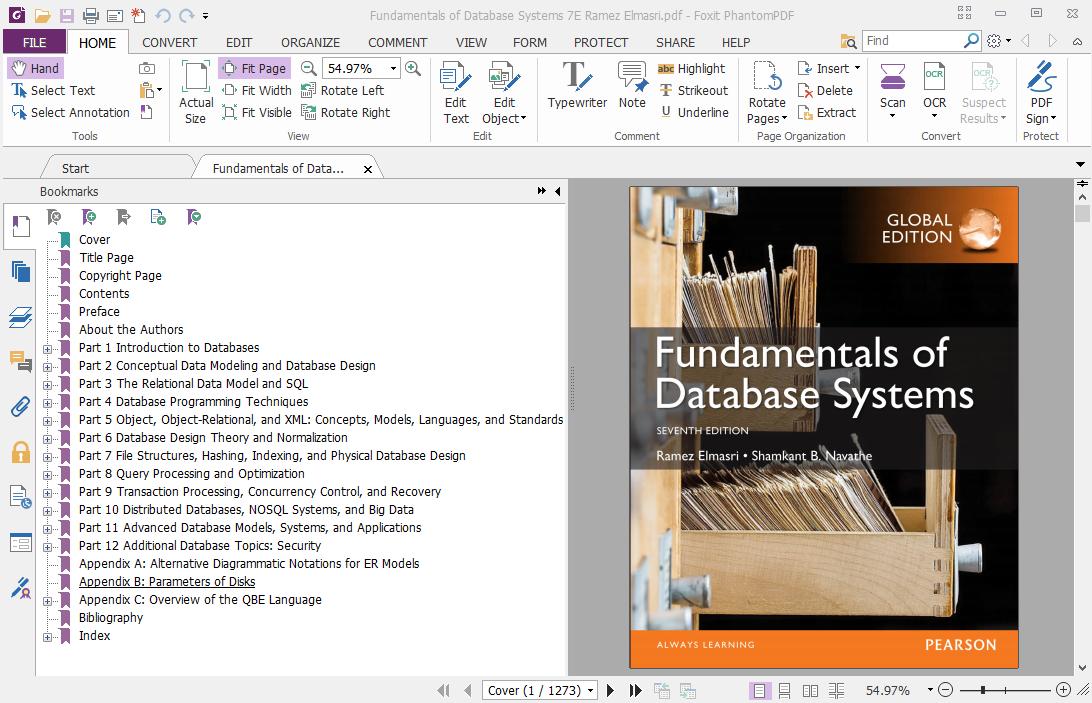
Task: Open the Bookmarks panel icon
Action: [20, 226]
